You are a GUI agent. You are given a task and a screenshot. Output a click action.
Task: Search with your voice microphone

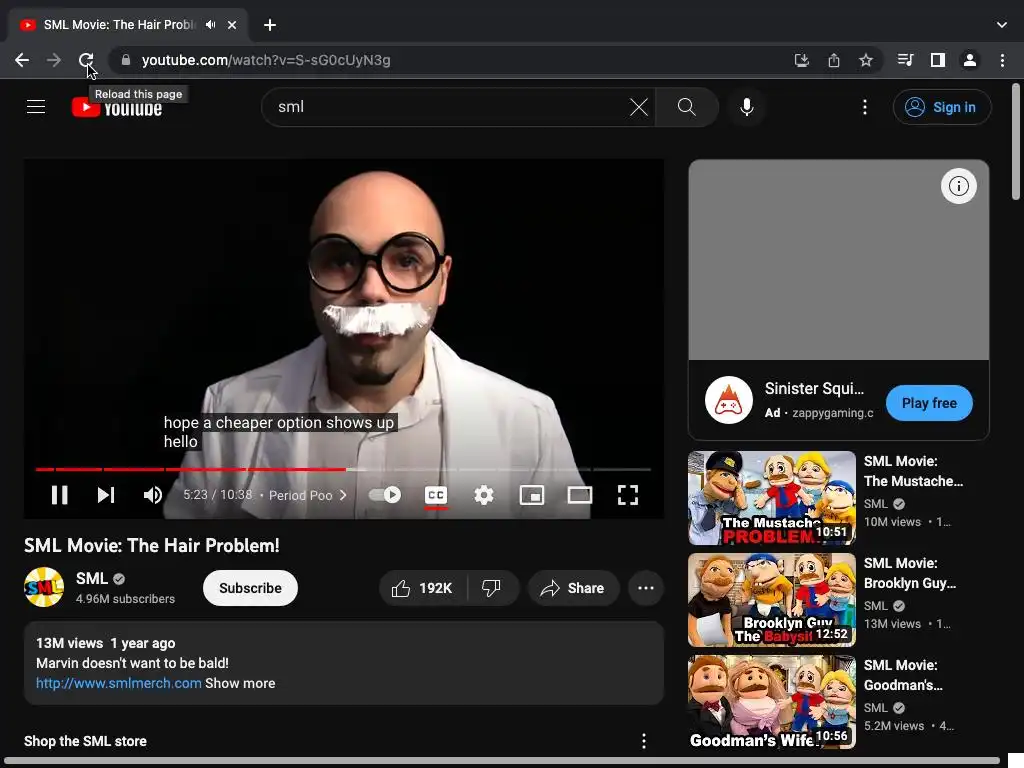tap(746, 106)
